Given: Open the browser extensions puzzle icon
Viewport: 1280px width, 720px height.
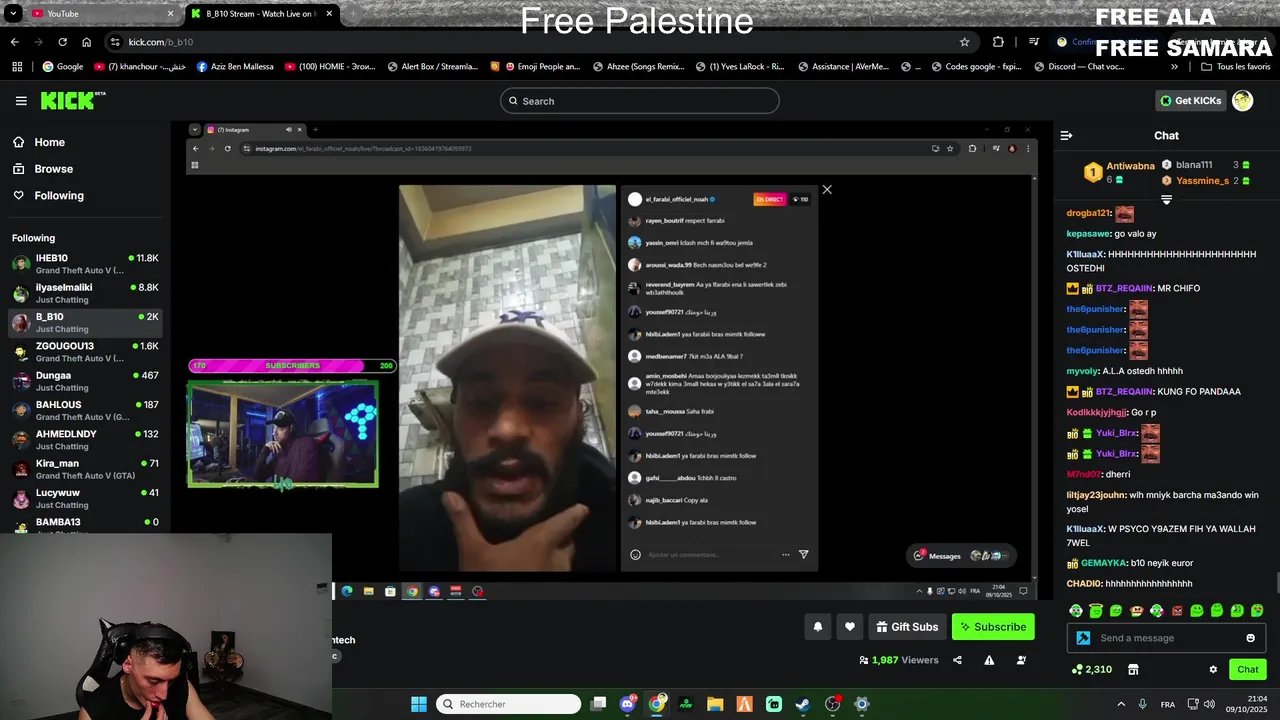Looking at the screenshot, I should (998, 42).
